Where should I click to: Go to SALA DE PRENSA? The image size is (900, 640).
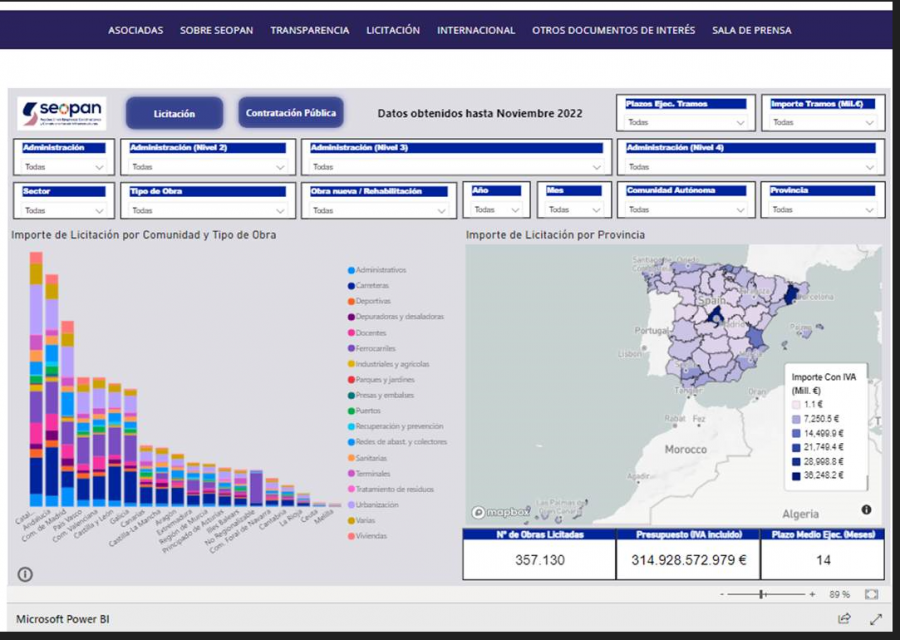tap(752, 30)
